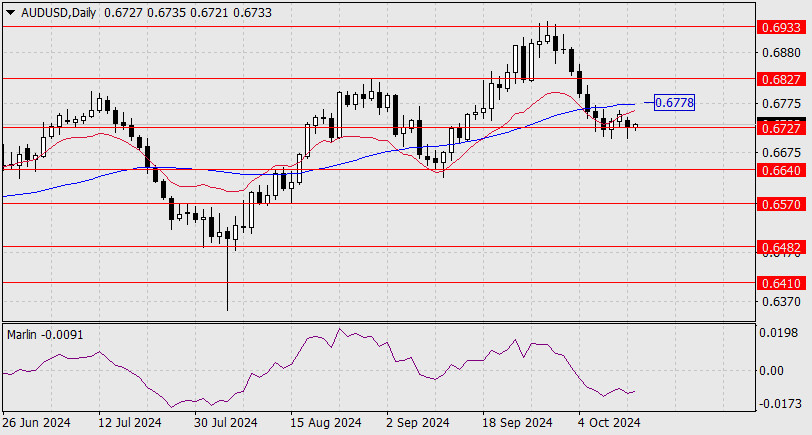Click the triangle arrow before AUDUSD,Daily
Viewport: 812px width, 435px height.
point(10,13)
